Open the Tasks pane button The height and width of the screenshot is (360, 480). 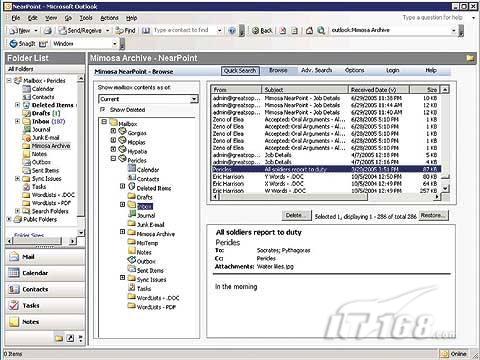tap(45, 306)
